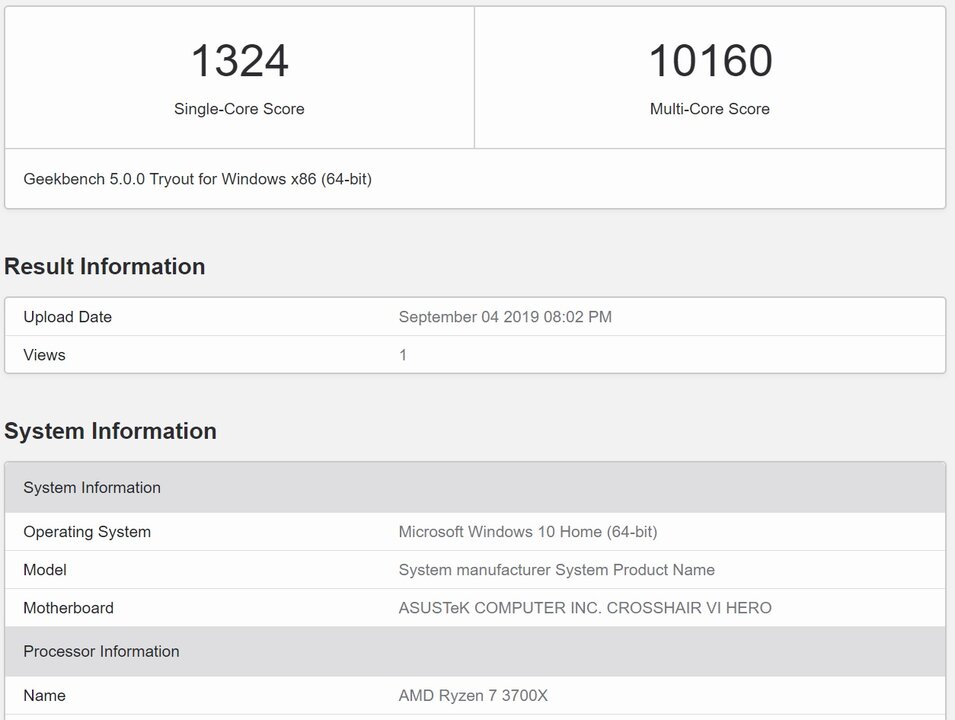The width and height of the screenshot is (955, 720).
Task: Select the multi-core score value 10160
Action: (710, 61)
